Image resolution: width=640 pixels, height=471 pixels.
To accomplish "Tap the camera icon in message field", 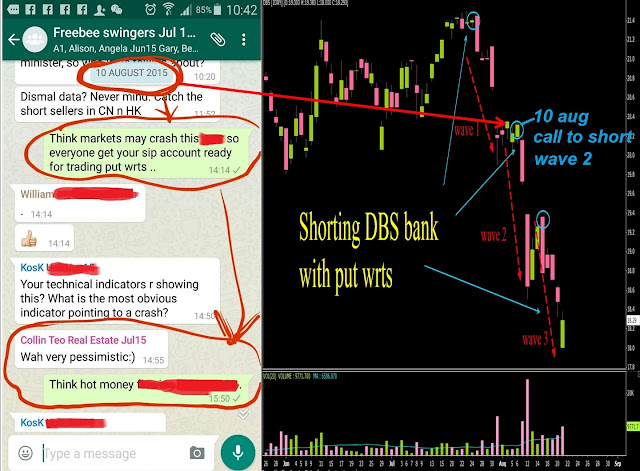I will [197, 453].
